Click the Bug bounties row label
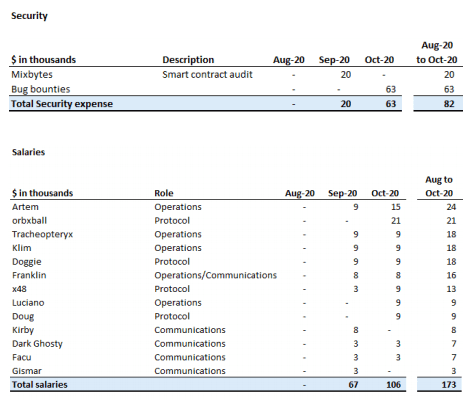 (x=41, y=89)
